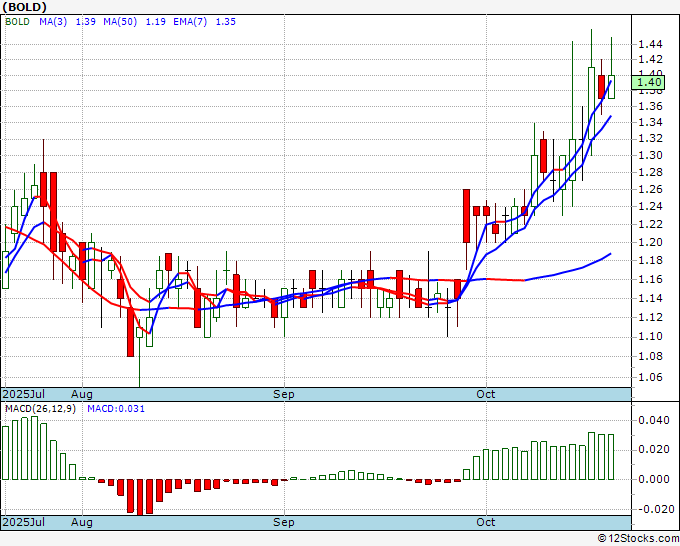Click the MA(50) value 1.19
The width and height of the screenshot is (680, 546).
click(155, 22)
